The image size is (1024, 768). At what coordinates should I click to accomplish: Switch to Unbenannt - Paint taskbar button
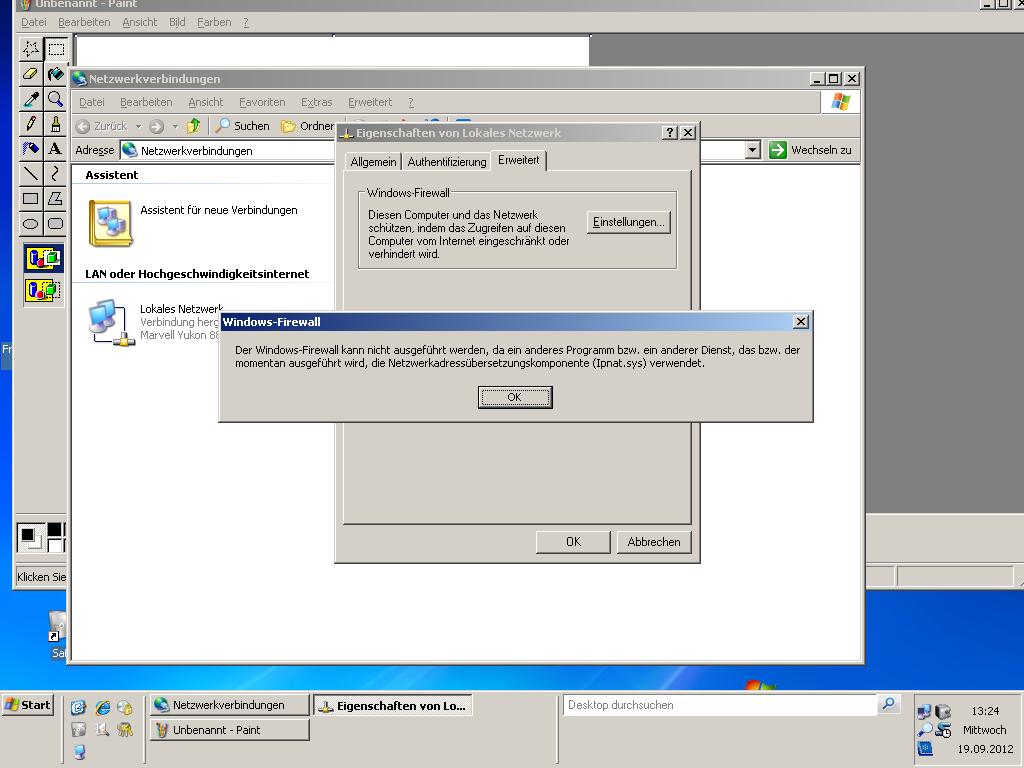tap(230, 730)
